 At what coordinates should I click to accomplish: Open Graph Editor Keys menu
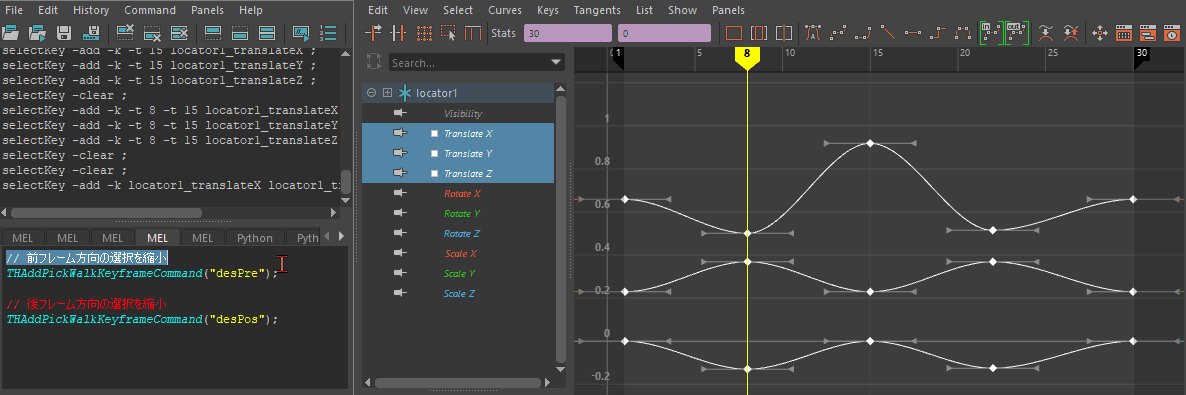point(548,10)
